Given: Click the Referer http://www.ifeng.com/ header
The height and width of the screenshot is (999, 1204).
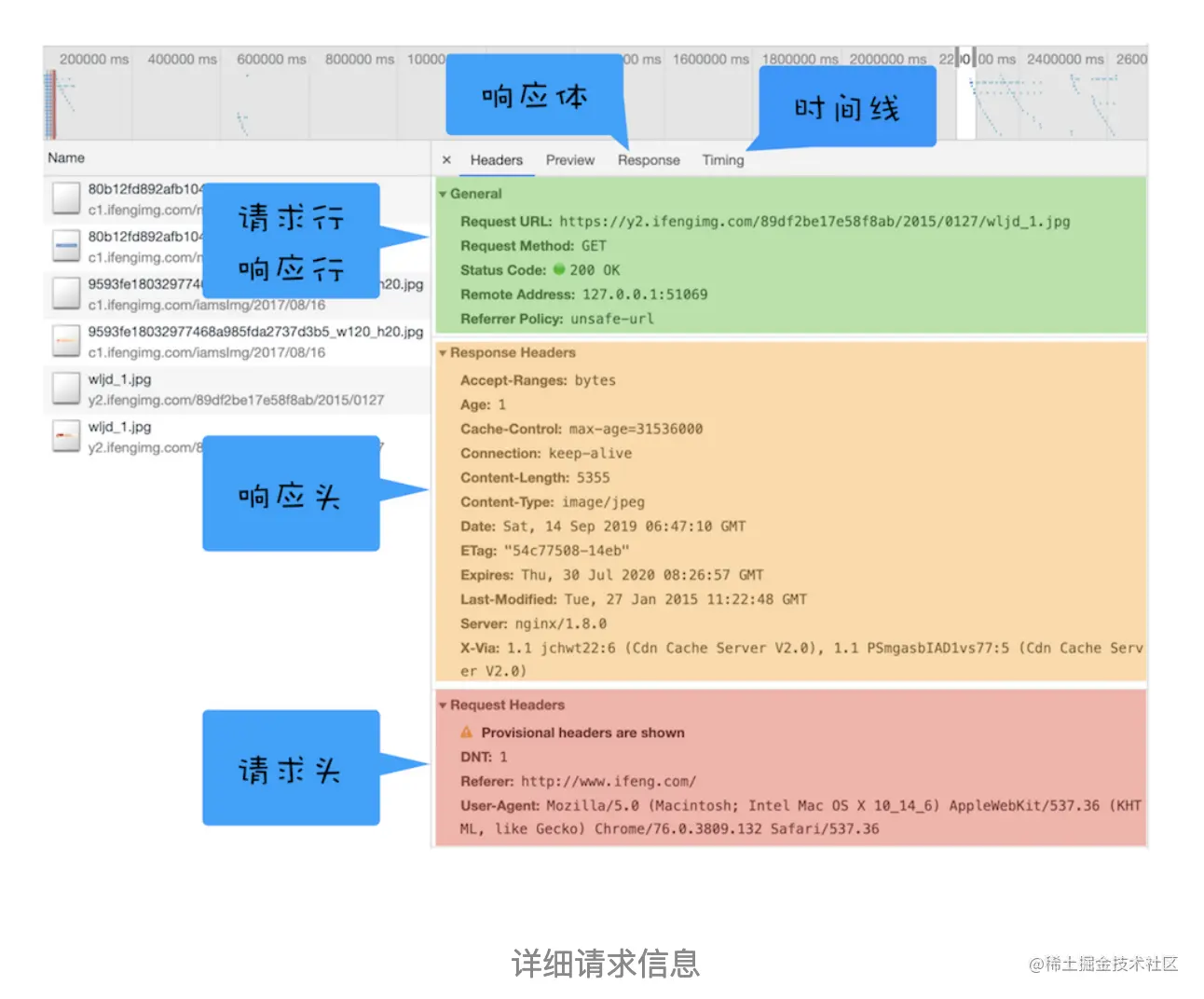Looking at the screenshot, I should click(x=578, y=781).
